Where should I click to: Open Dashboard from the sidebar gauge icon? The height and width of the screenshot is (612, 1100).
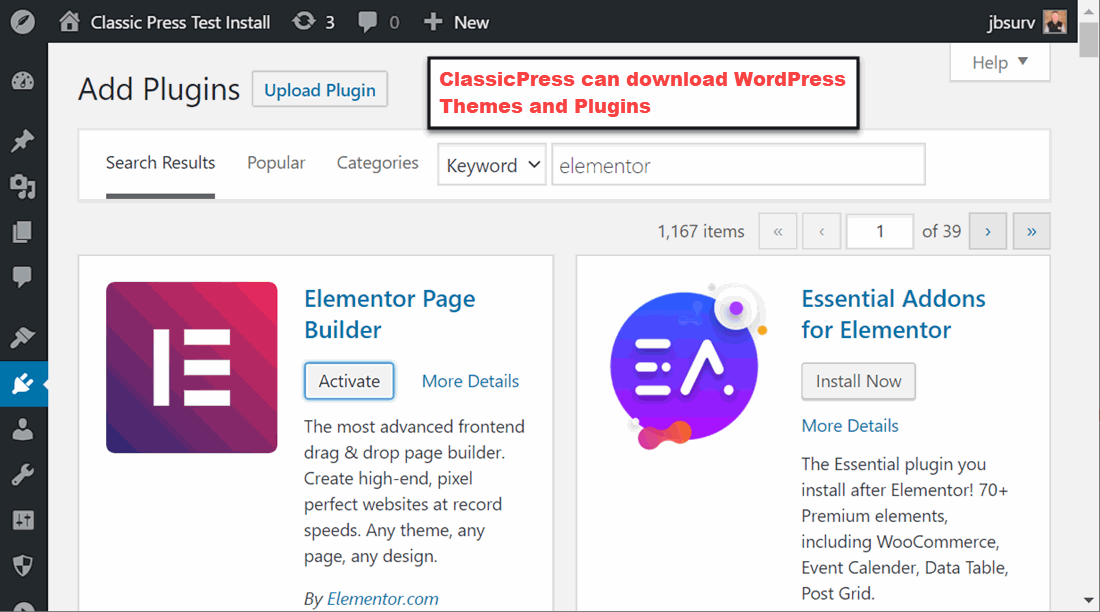point(22,81)
